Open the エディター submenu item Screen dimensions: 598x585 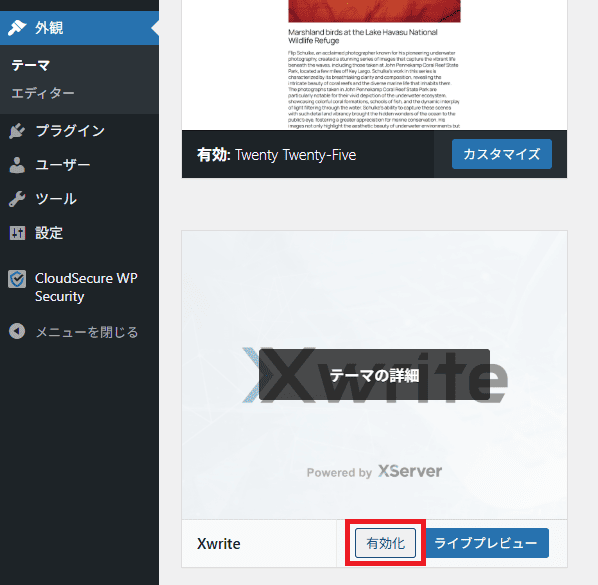pos(43,93)
